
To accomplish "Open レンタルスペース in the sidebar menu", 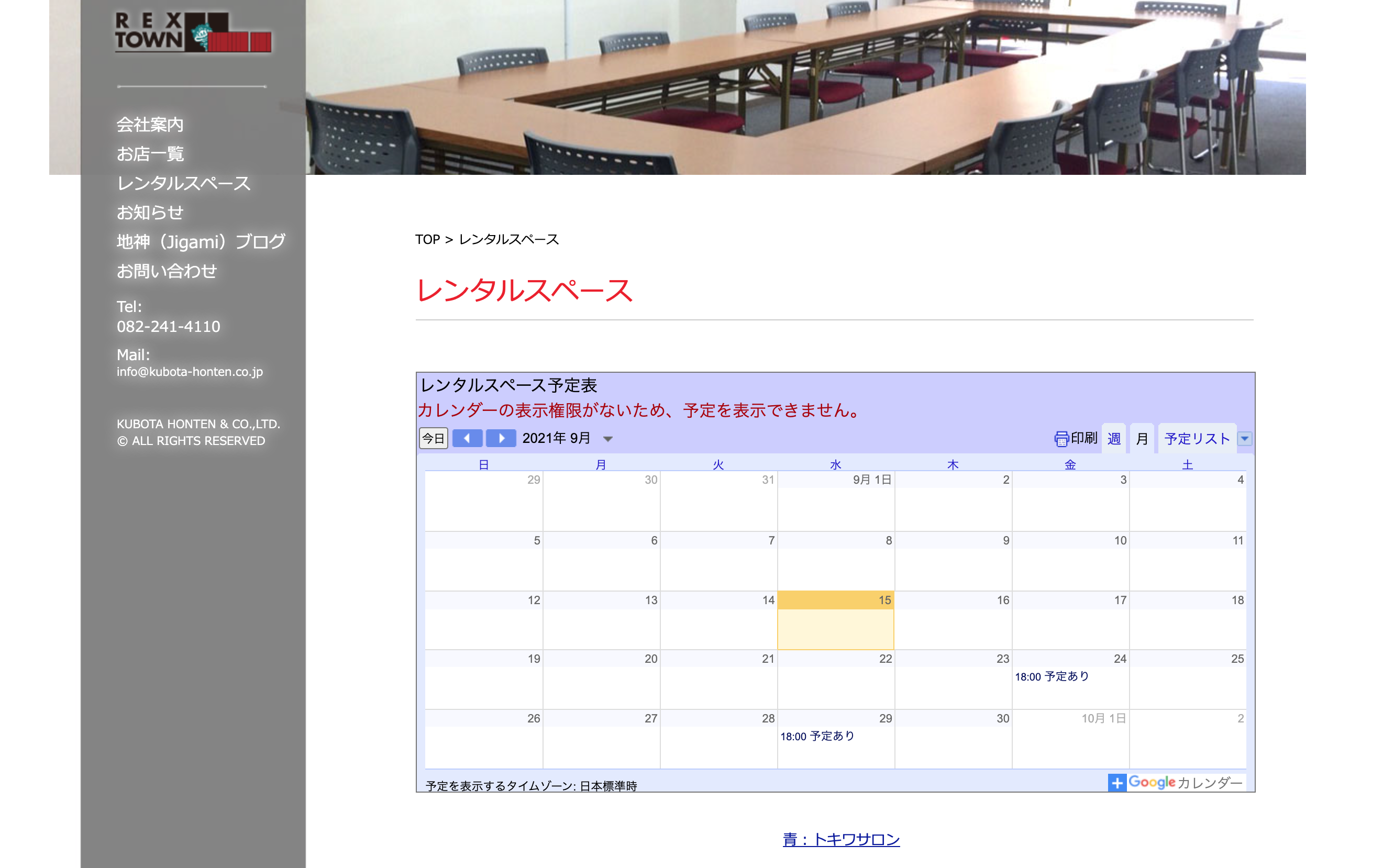I will [184, 183].
